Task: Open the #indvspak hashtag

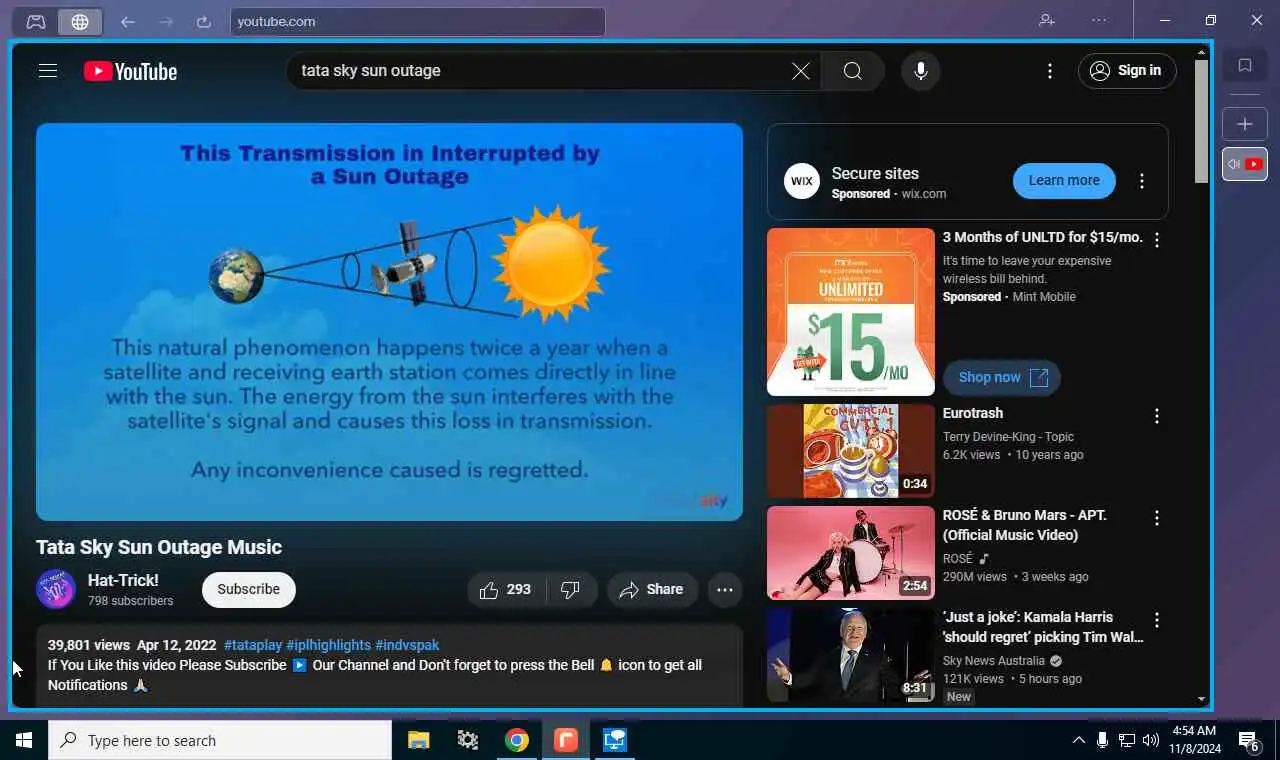Action: (407, 645)
